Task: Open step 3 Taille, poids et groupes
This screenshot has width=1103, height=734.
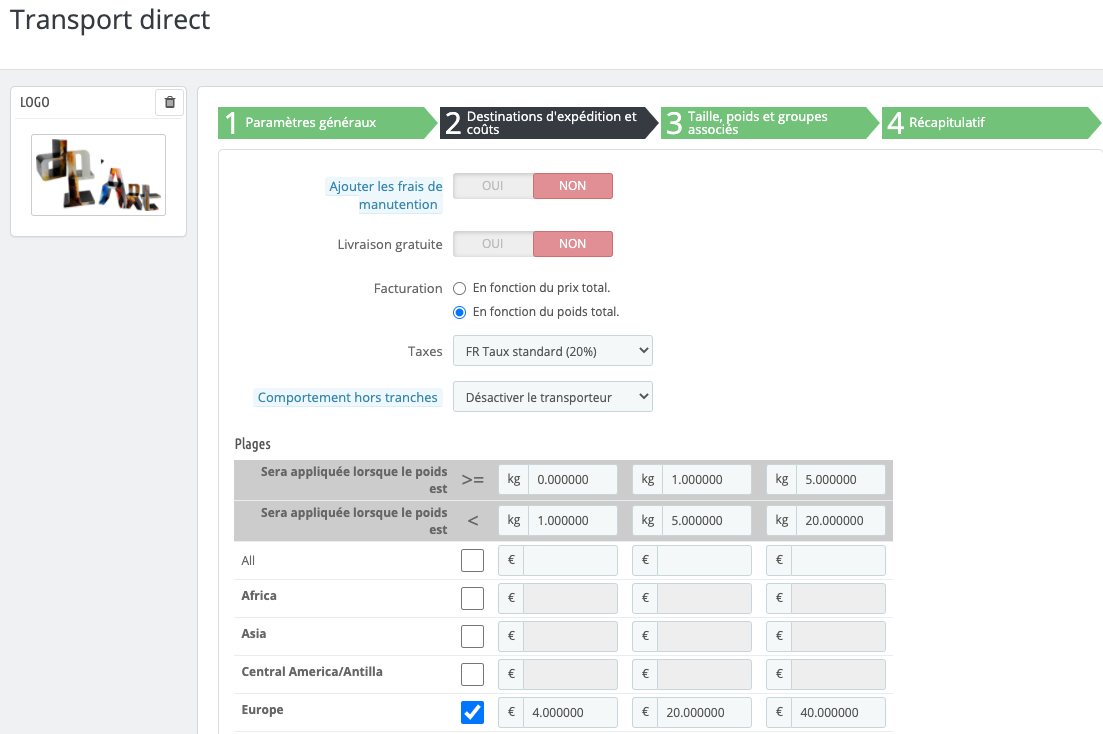Action: (765, 123)
